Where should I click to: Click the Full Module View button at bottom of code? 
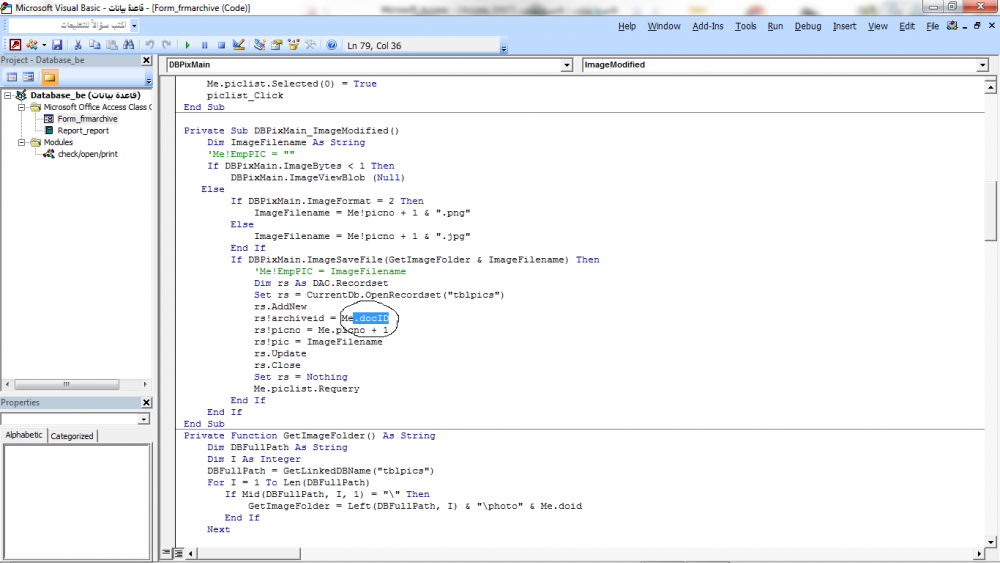point(178,553)
